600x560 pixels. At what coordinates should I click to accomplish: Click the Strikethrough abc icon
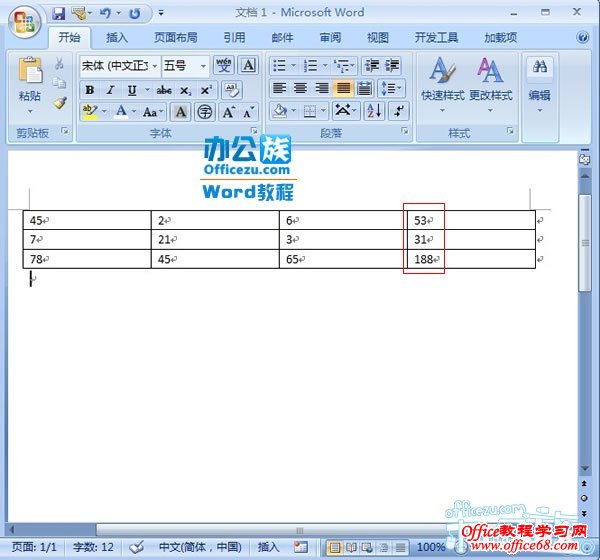tap(164, 90)
